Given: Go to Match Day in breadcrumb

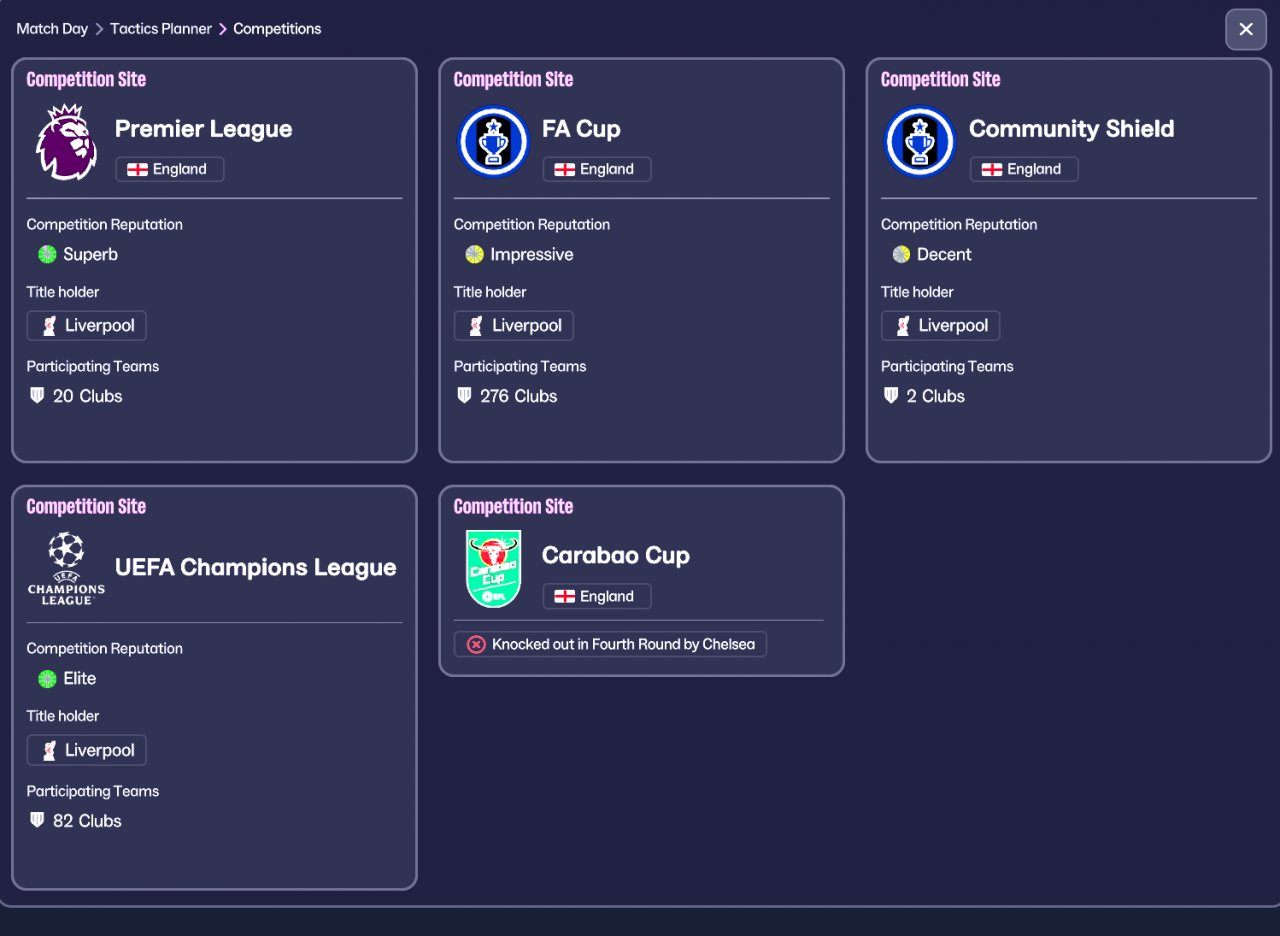Looking at the screenshot, I should point(52,29).
